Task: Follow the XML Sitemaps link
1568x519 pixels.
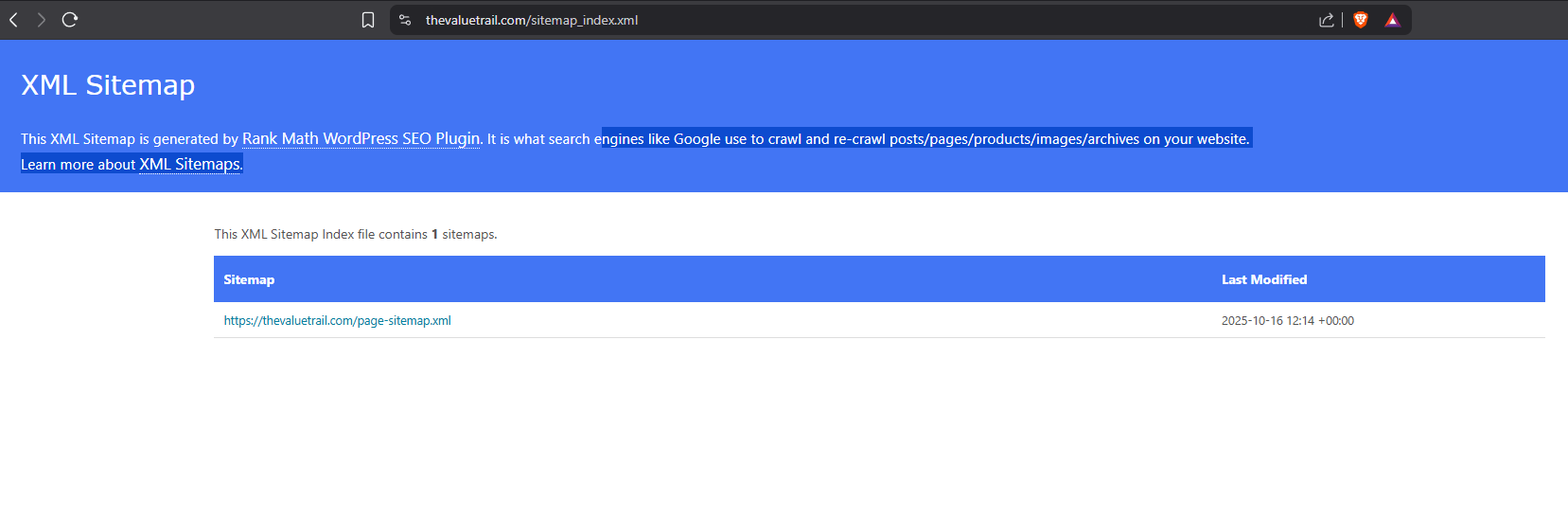Action: 189,164
